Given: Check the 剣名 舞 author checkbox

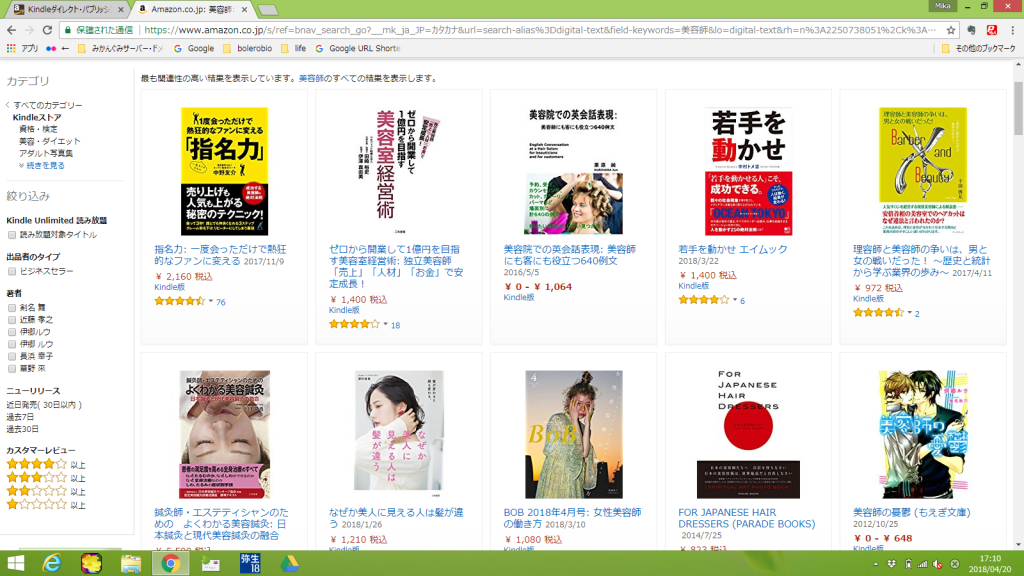Looking at the screenshot, I should tap(12, 308).
